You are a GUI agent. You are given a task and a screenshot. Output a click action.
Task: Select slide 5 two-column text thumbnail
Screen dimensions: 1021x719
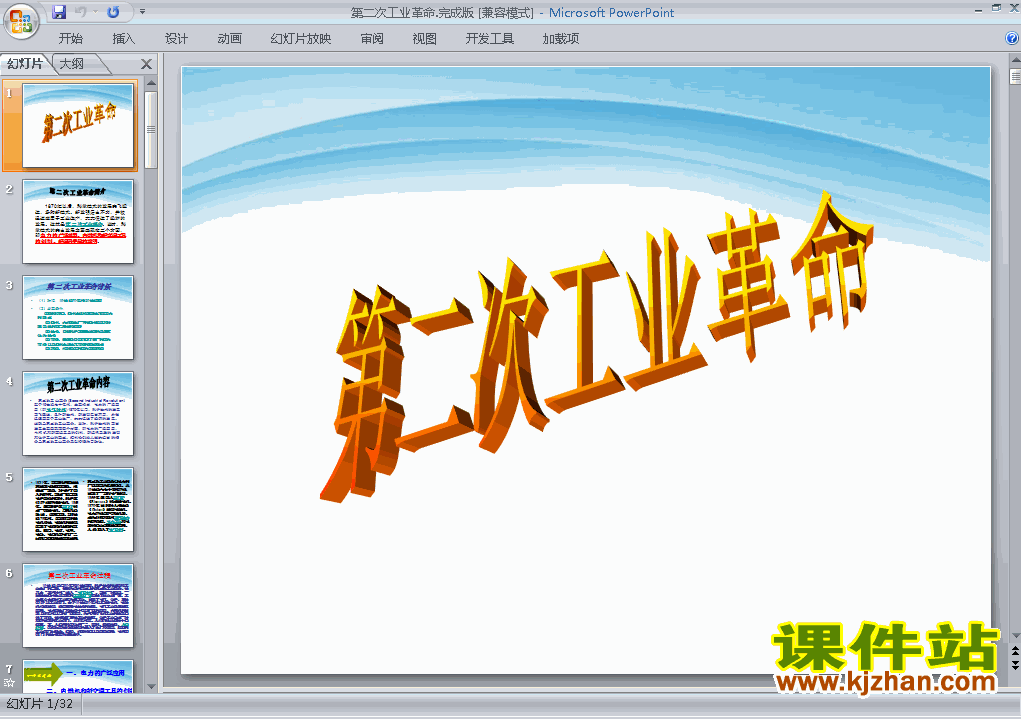click(78, 509)
